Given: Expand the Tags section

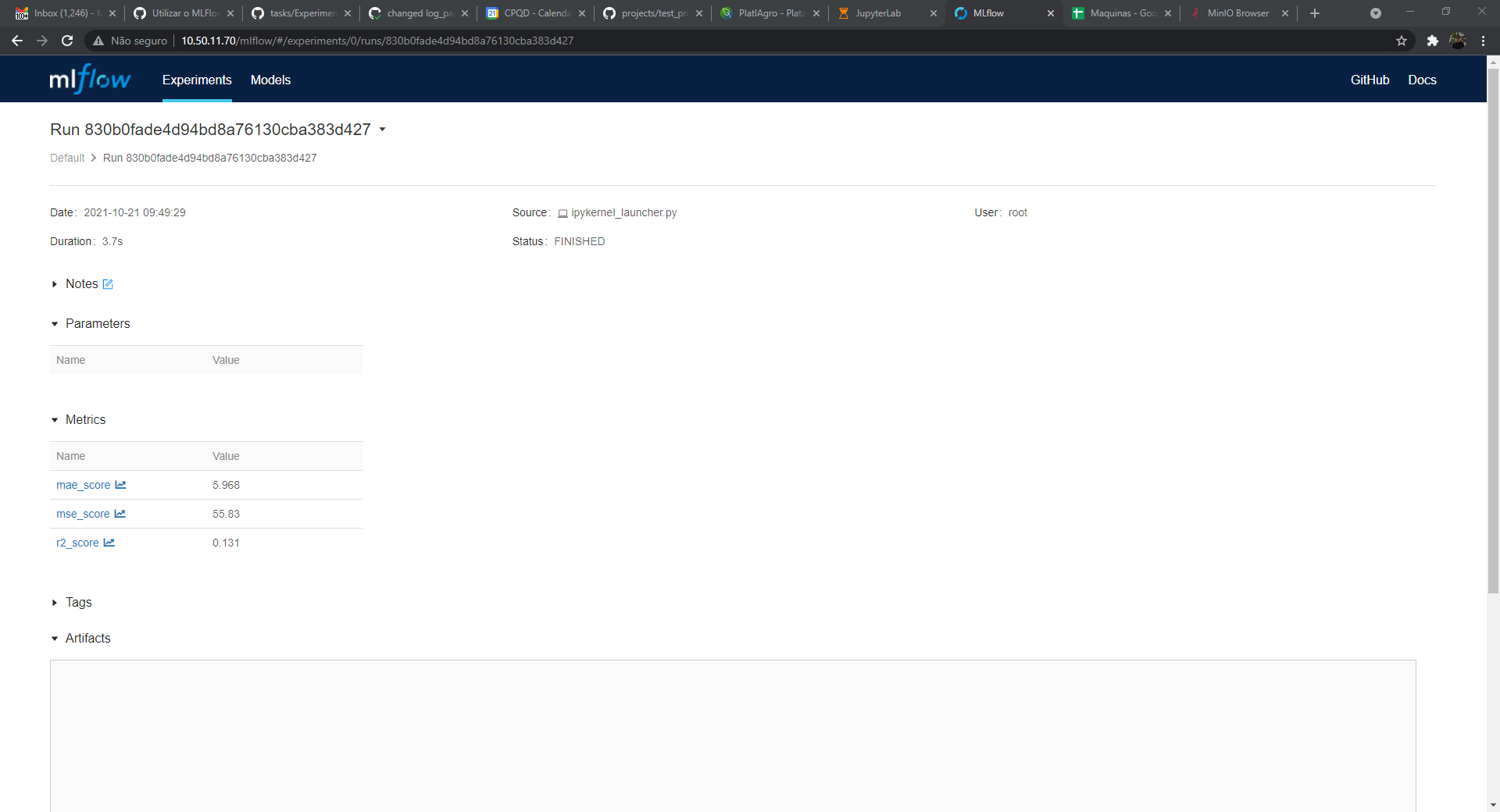Looking at the screenshot, I should click(55, 603).
